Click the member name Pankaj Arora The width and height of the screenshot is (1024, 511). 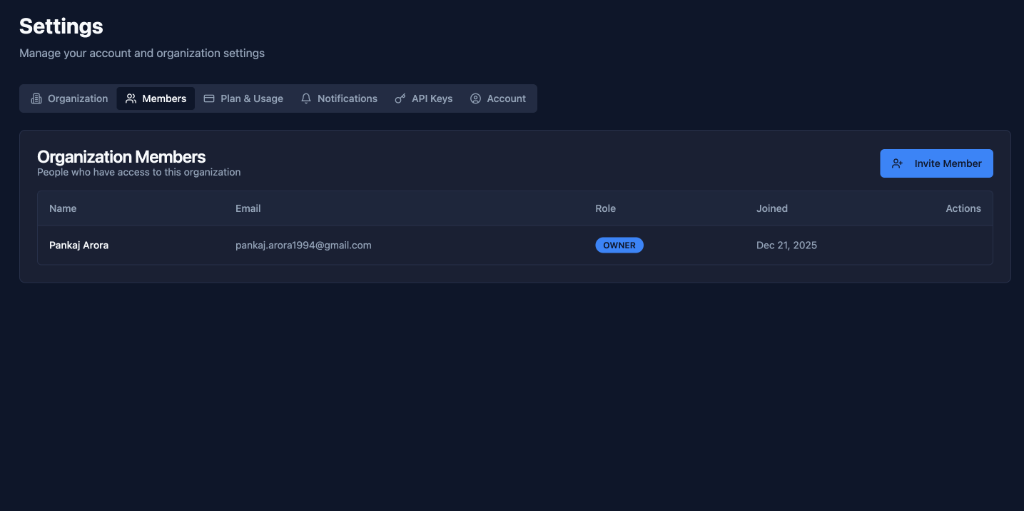tap(79, 245)
